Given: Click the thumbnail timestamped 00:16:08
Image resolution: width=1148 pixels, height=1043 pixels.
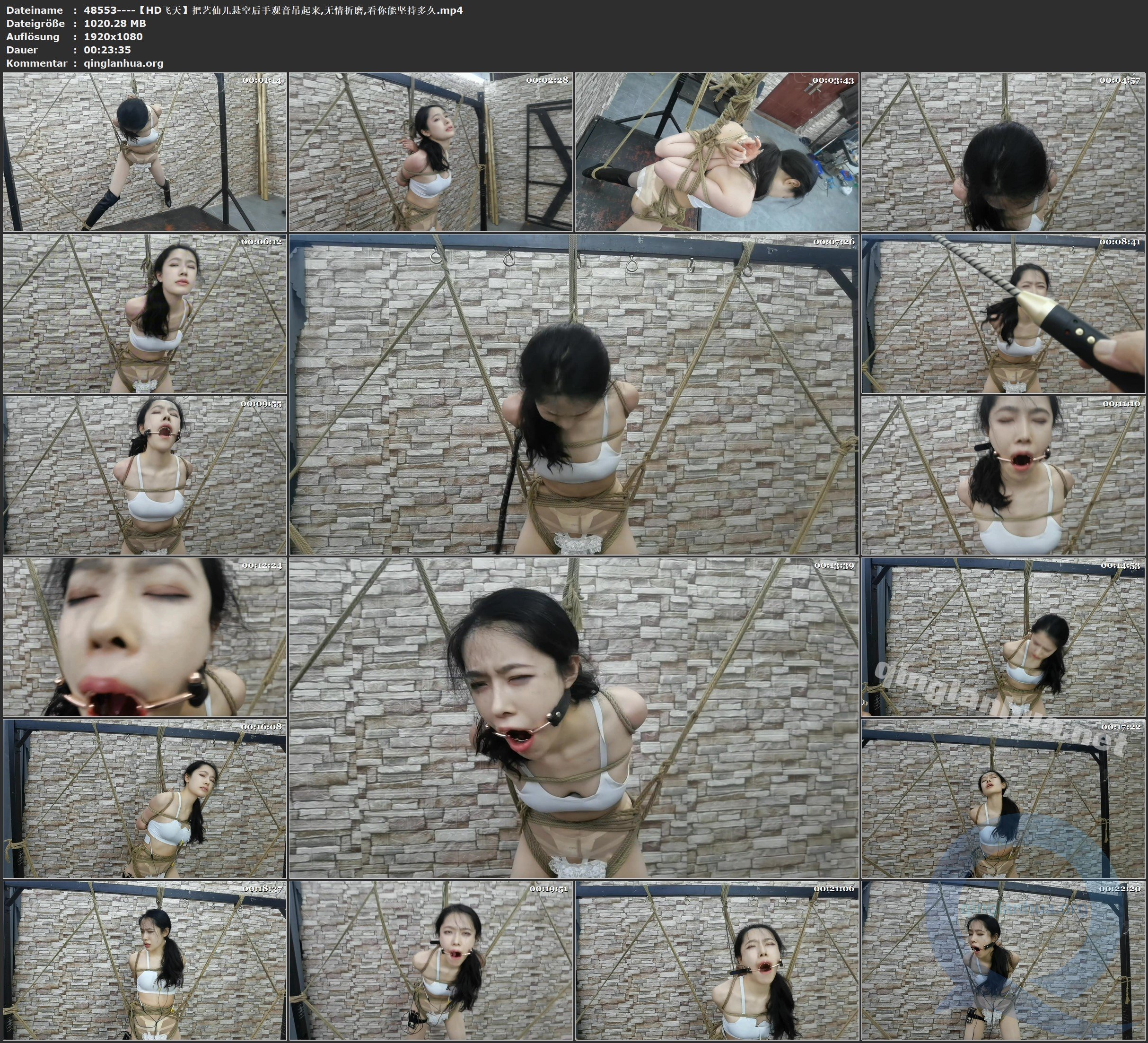Looking at the screenshot, I should tap(145, 798).
